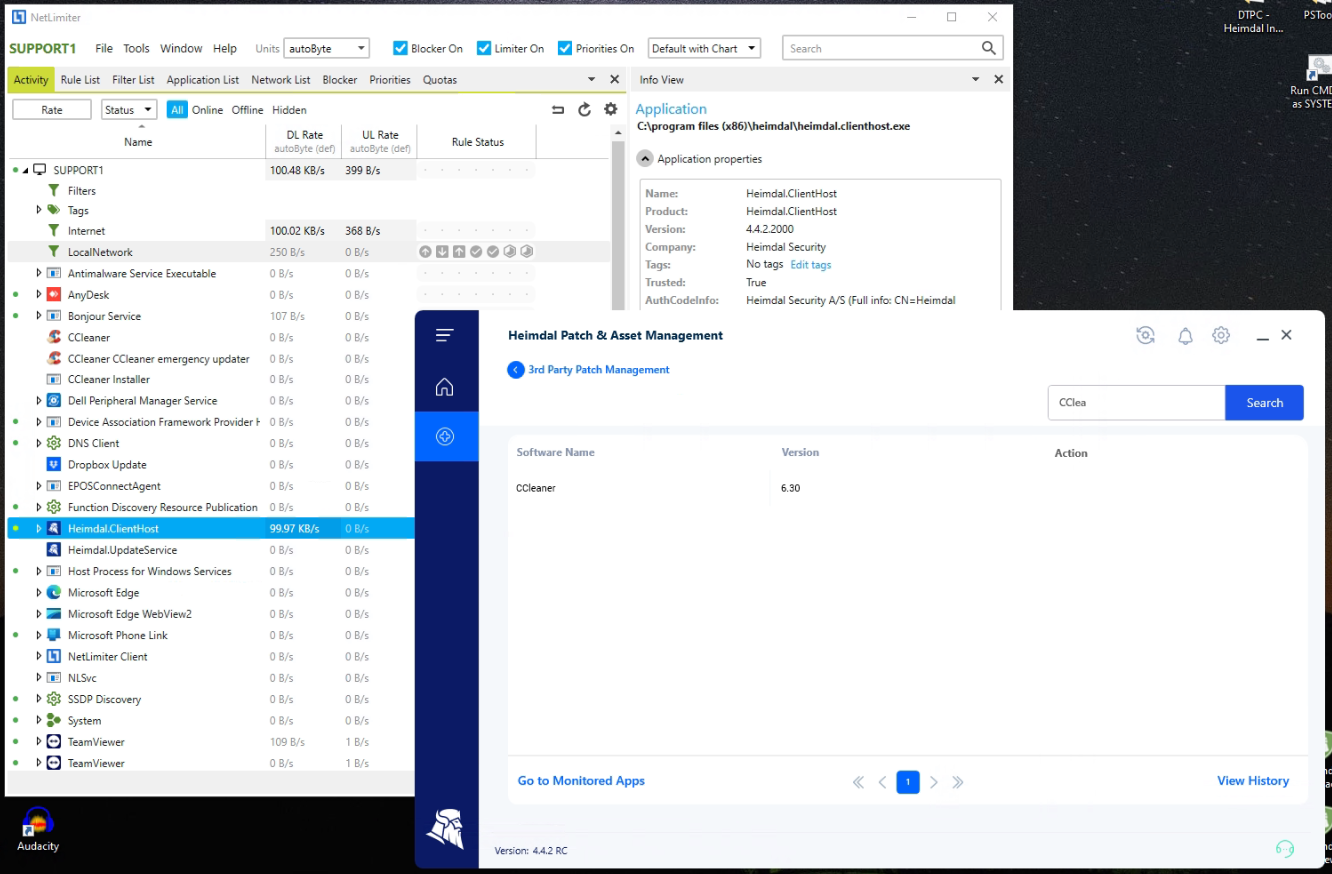Click the Go to Monitored Apps link
The image size is (1332, 874).
click(x=581, y=781)
